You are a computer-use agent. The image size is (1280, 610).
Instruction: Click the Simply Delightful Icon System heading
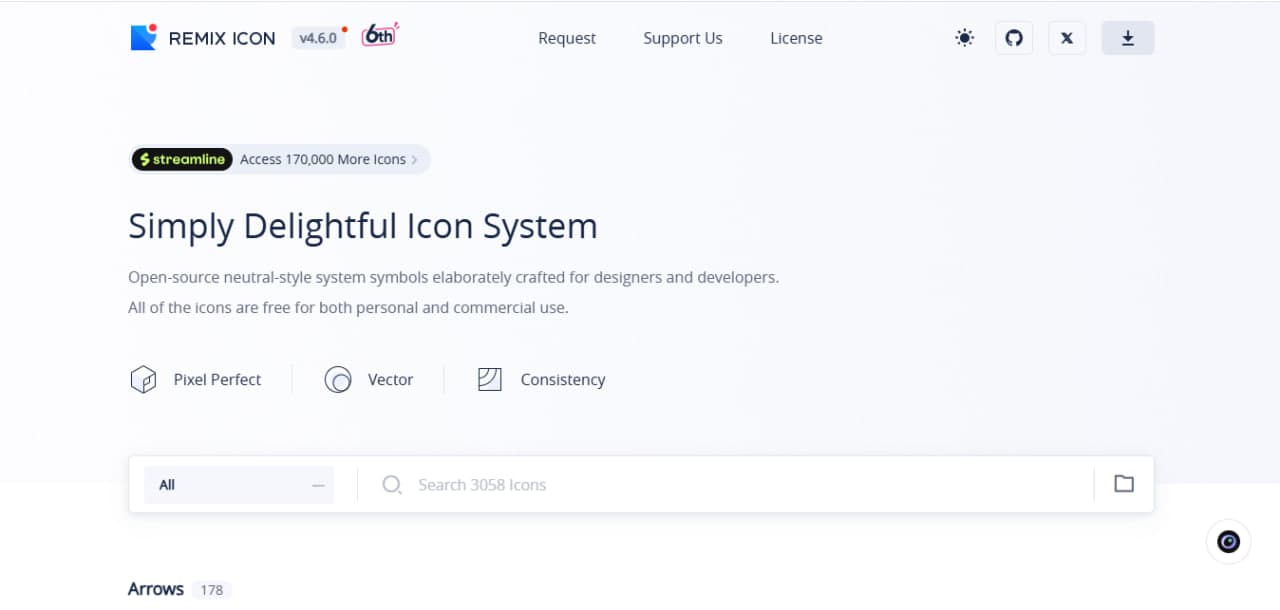363,226
